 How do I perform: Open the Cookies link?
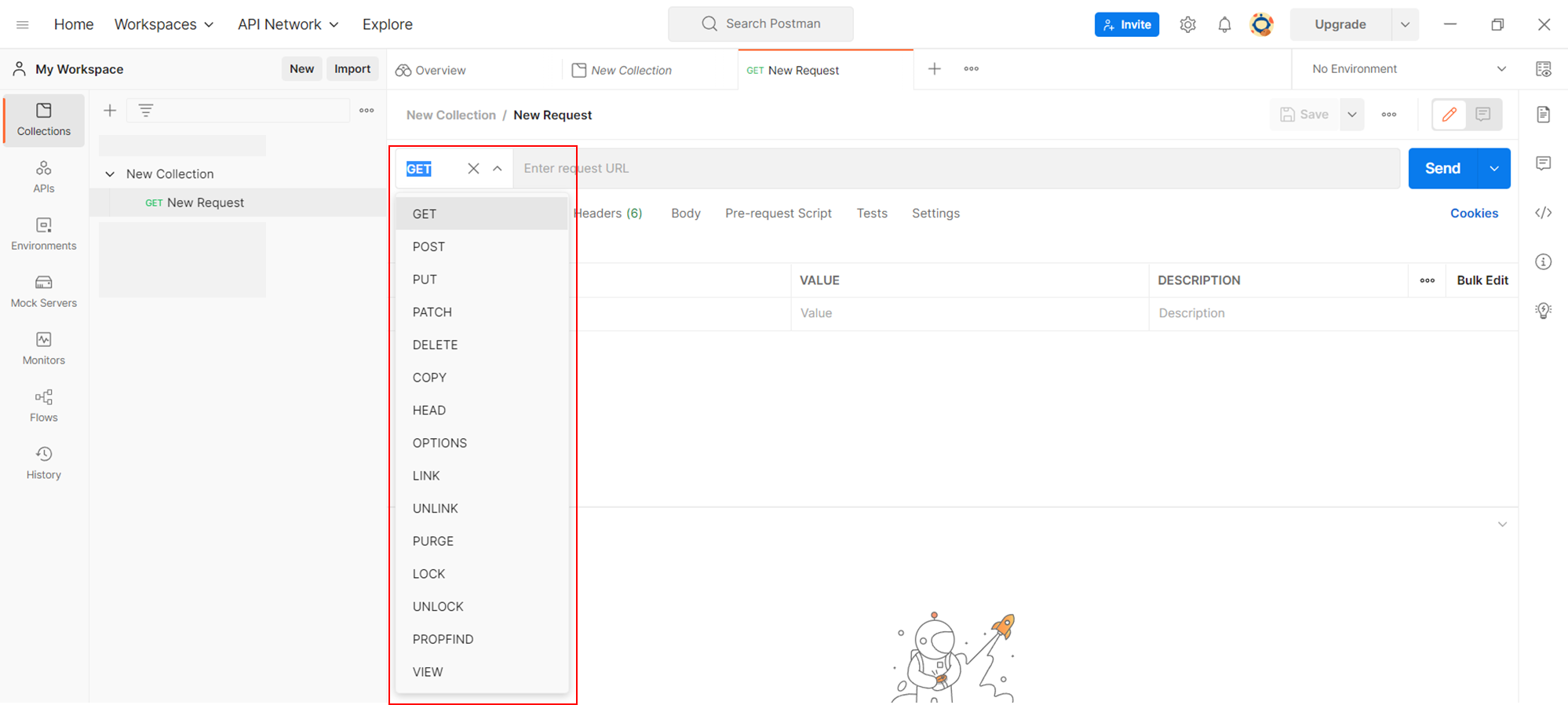(1474, 214)
